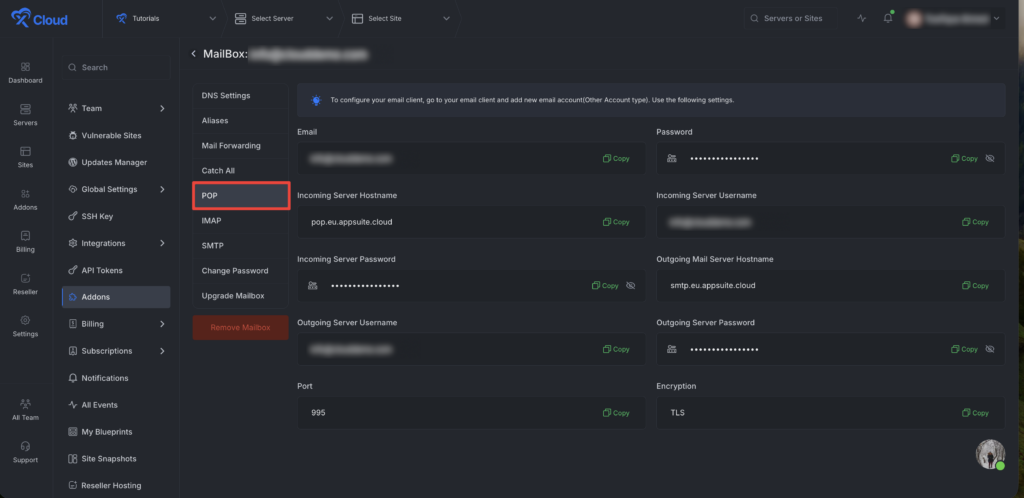Click the Remove Mailbox button
The height and width of the screenshot is (498, 1024).
coord(240,328)
